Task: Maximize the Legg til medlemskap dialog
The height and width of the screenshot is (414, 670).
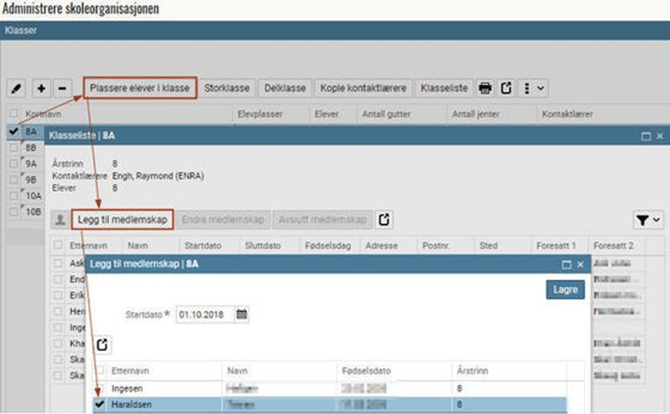Action: tap(566, 265)
